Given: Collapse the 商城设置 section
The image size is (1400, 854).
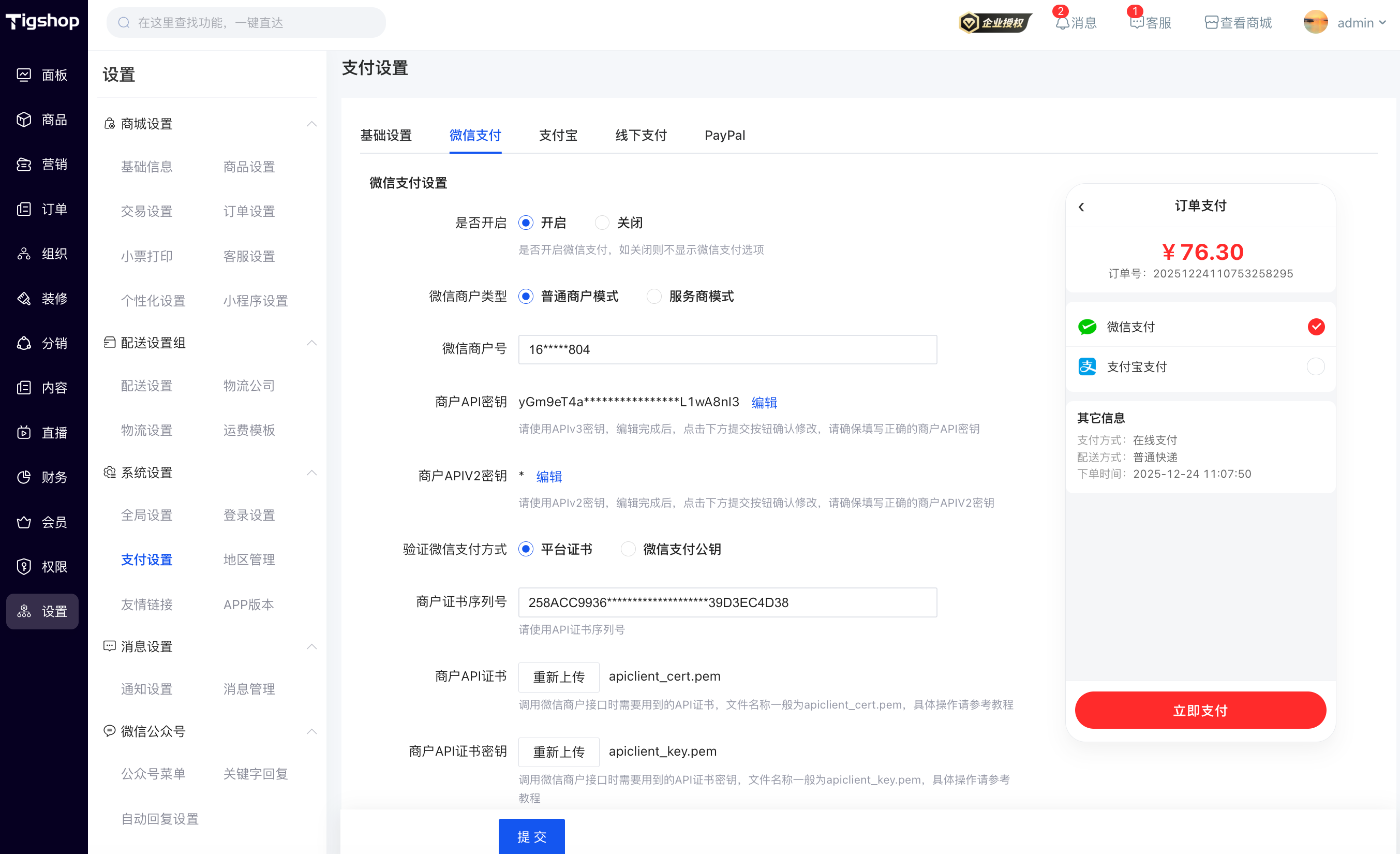Looking at the screenshot, I should point(312,123).
